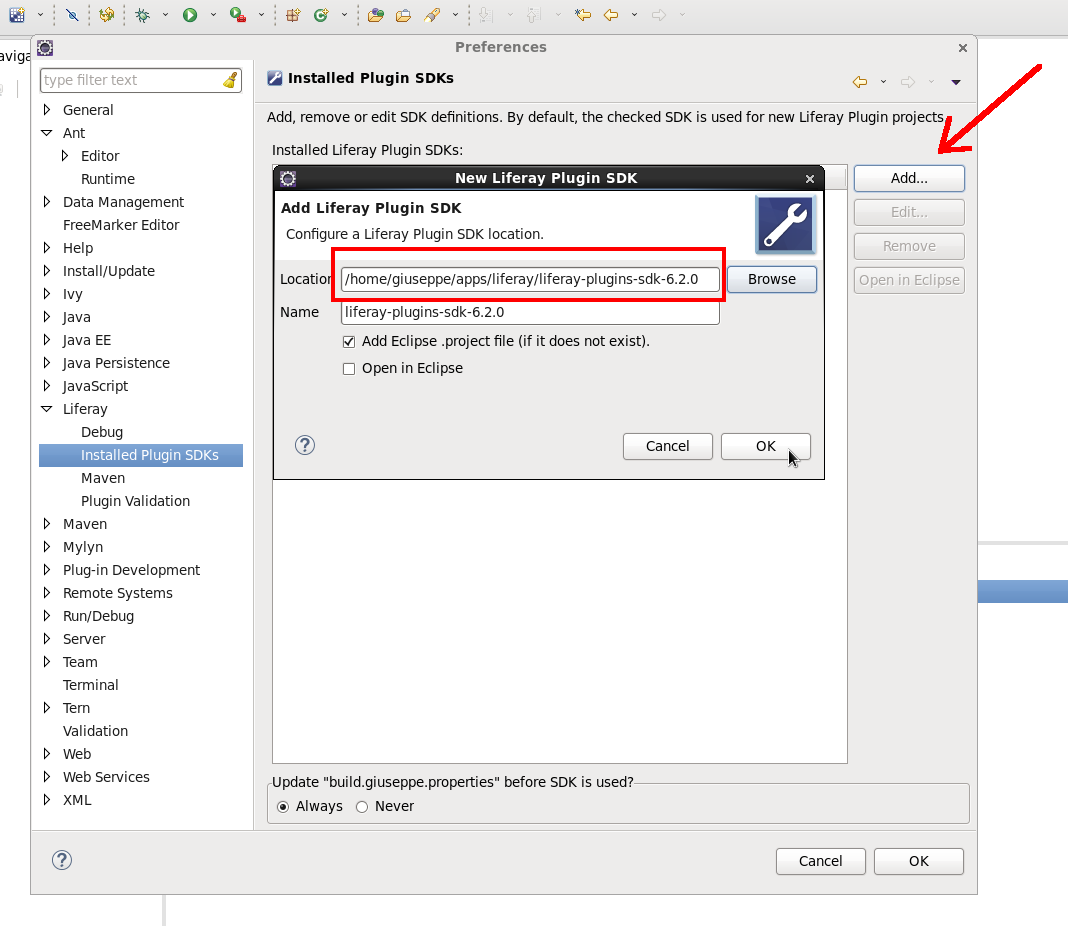Image resolution: width=1068 pixels, height=926 pixels.
Task: Click the Debug bug icon in toolbar
Action: tap(142, 15)
